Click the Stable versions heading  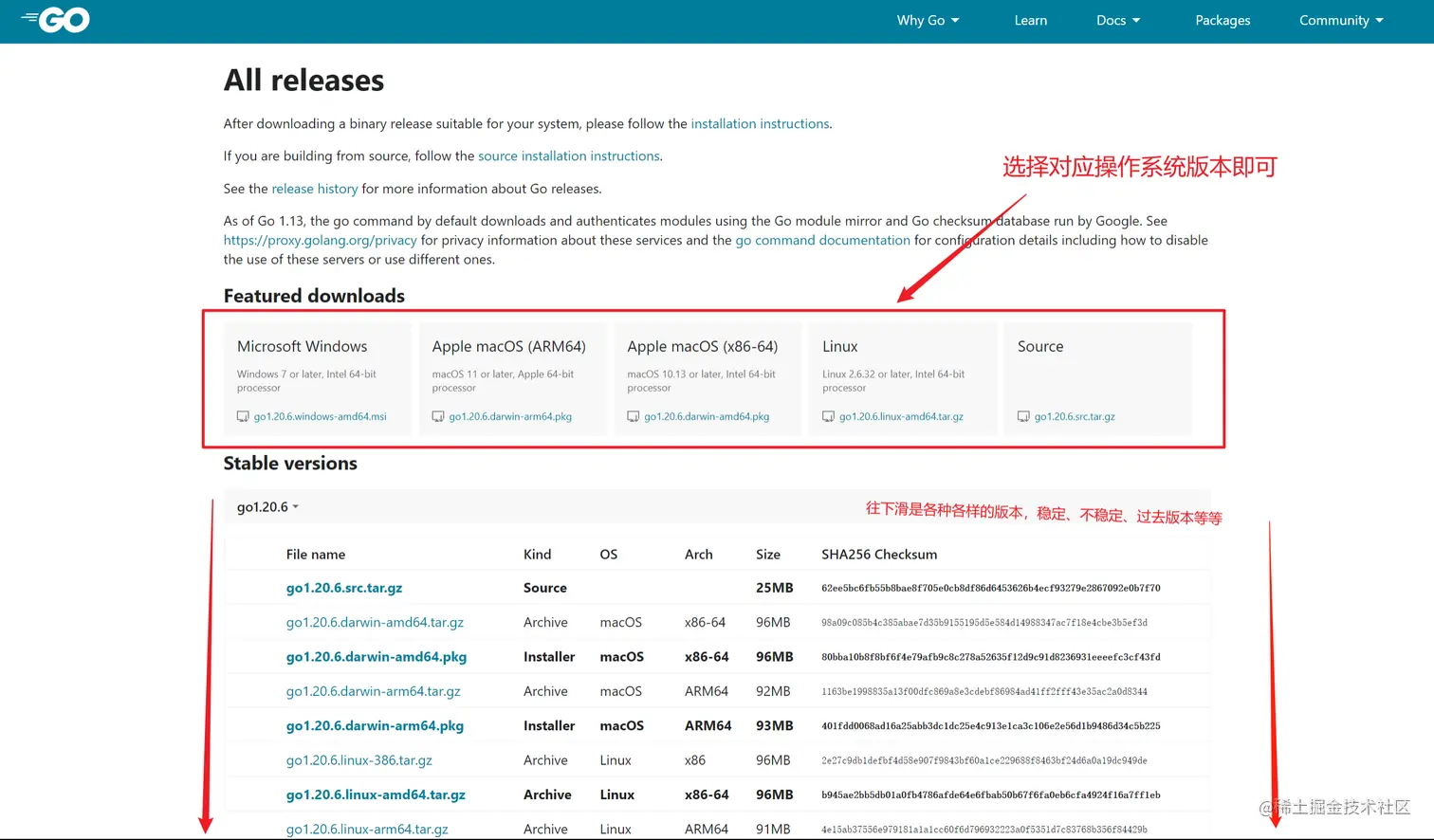click(290, 463)
